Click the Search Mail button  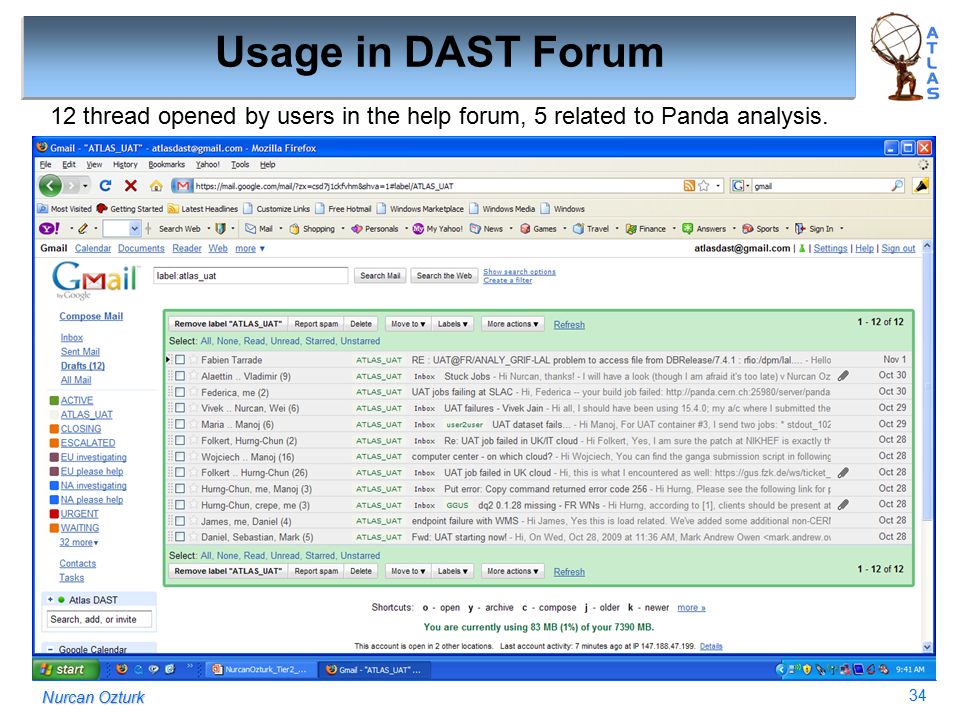point(380,276)
